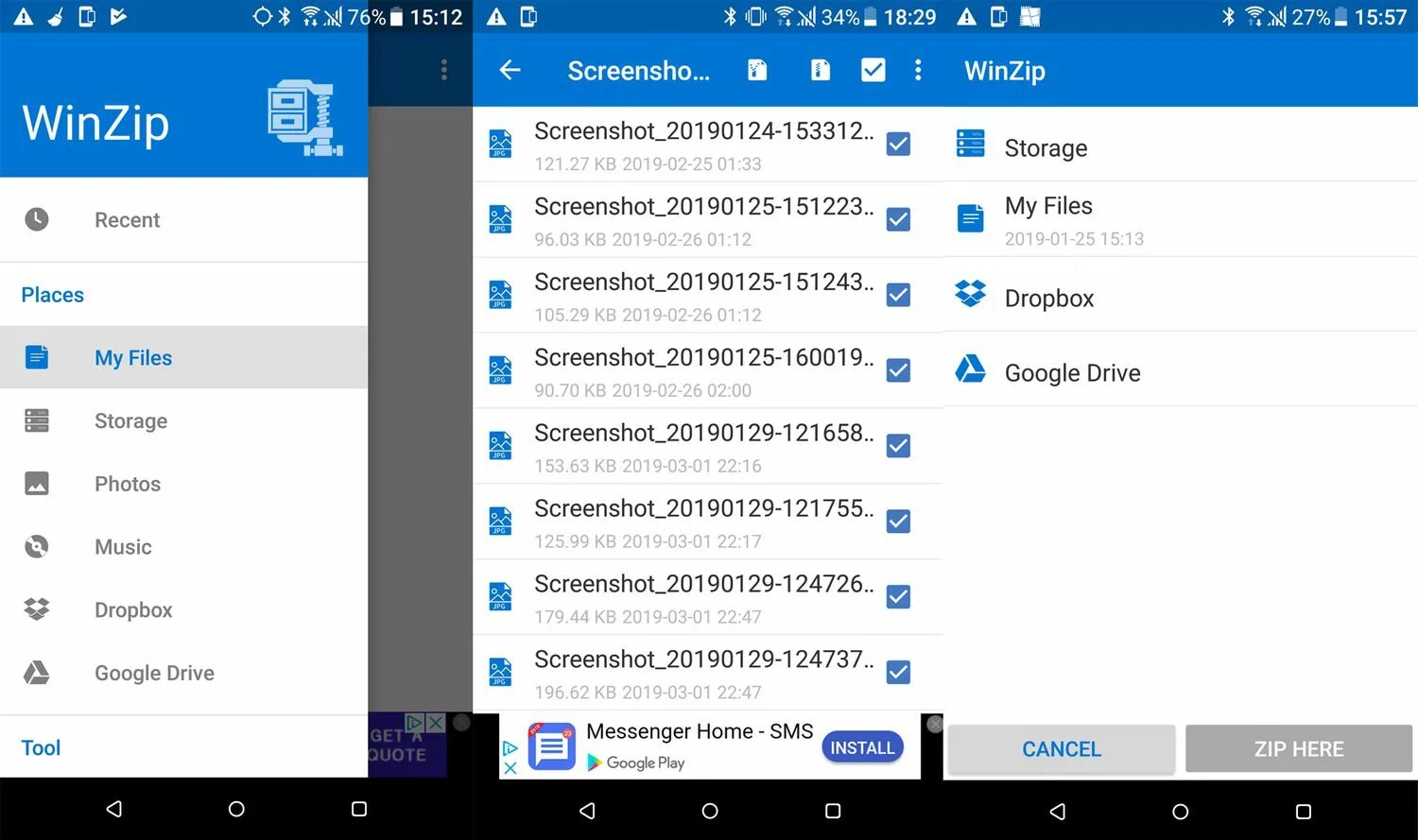Click the server icon beside Storage in drawer
Image resolution: width=1418 pixels, height=840 pixels.
pos(37,420)
